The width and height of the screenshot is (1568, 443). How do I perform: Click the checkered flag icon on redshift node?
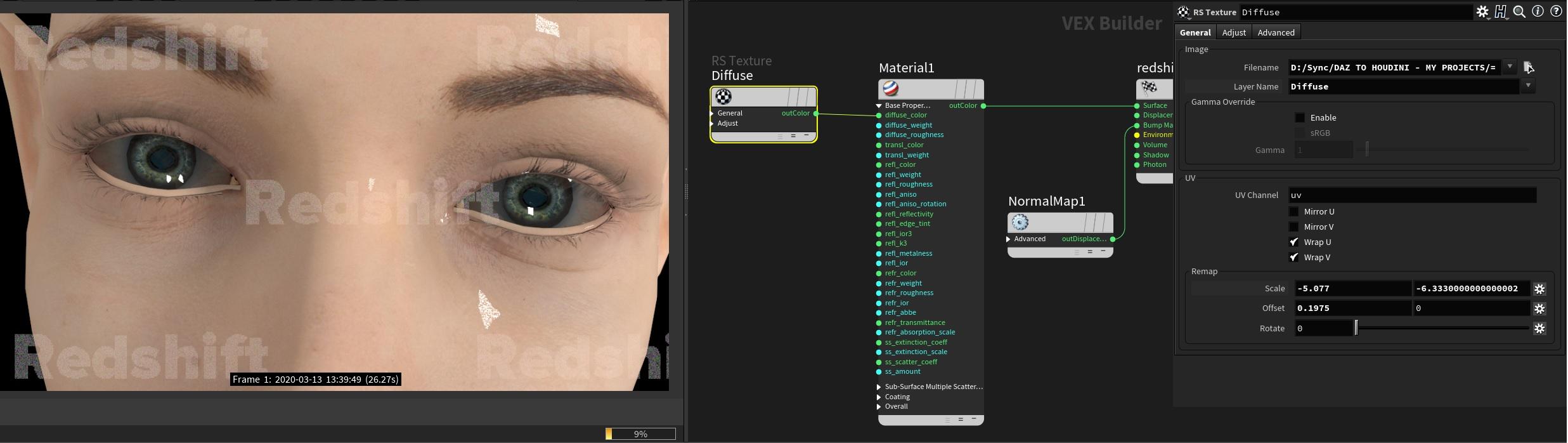[1149, 88]
